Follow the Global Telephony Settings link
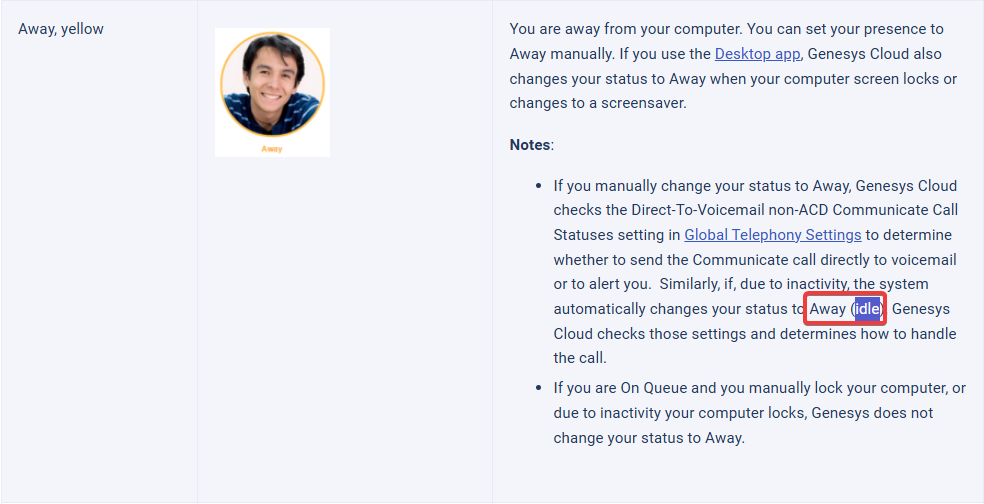 click(x=772, y=235)
